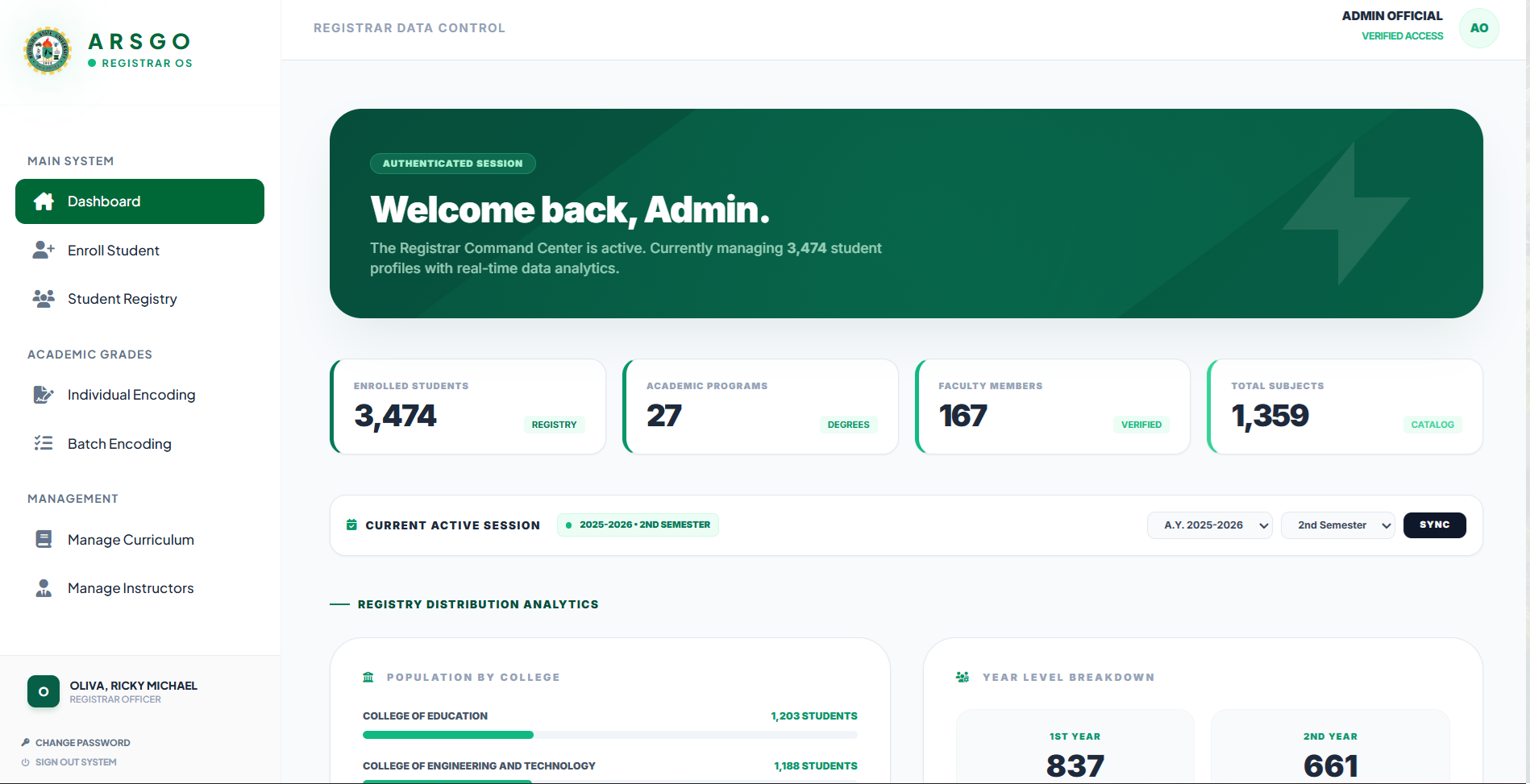Screen dimensions: 1530x784
Task: Click the Student Registry group icon
Action: tap(44, 299)
